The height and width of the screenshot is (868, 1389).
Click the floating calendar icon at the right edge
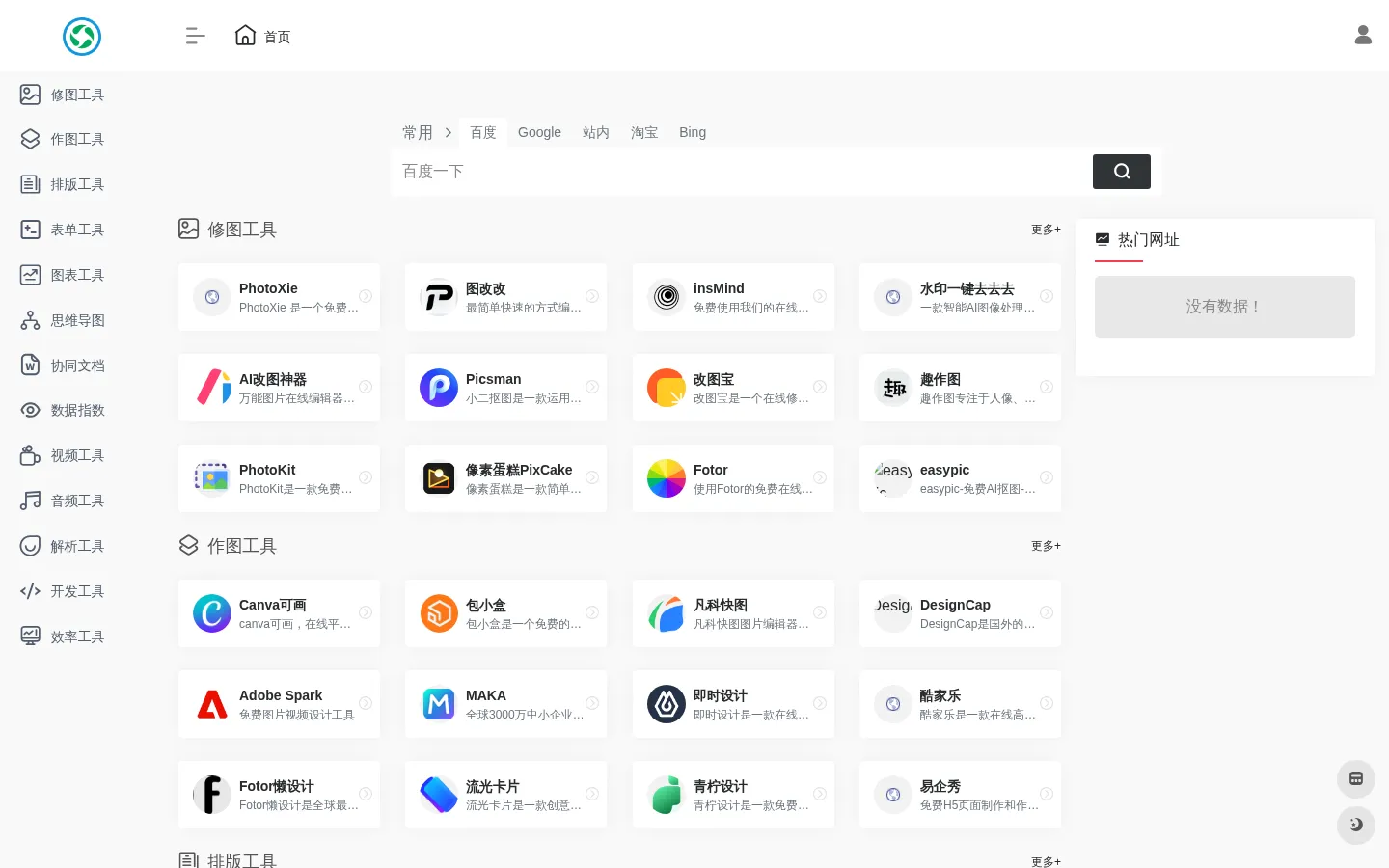(x=1356, y=778)
